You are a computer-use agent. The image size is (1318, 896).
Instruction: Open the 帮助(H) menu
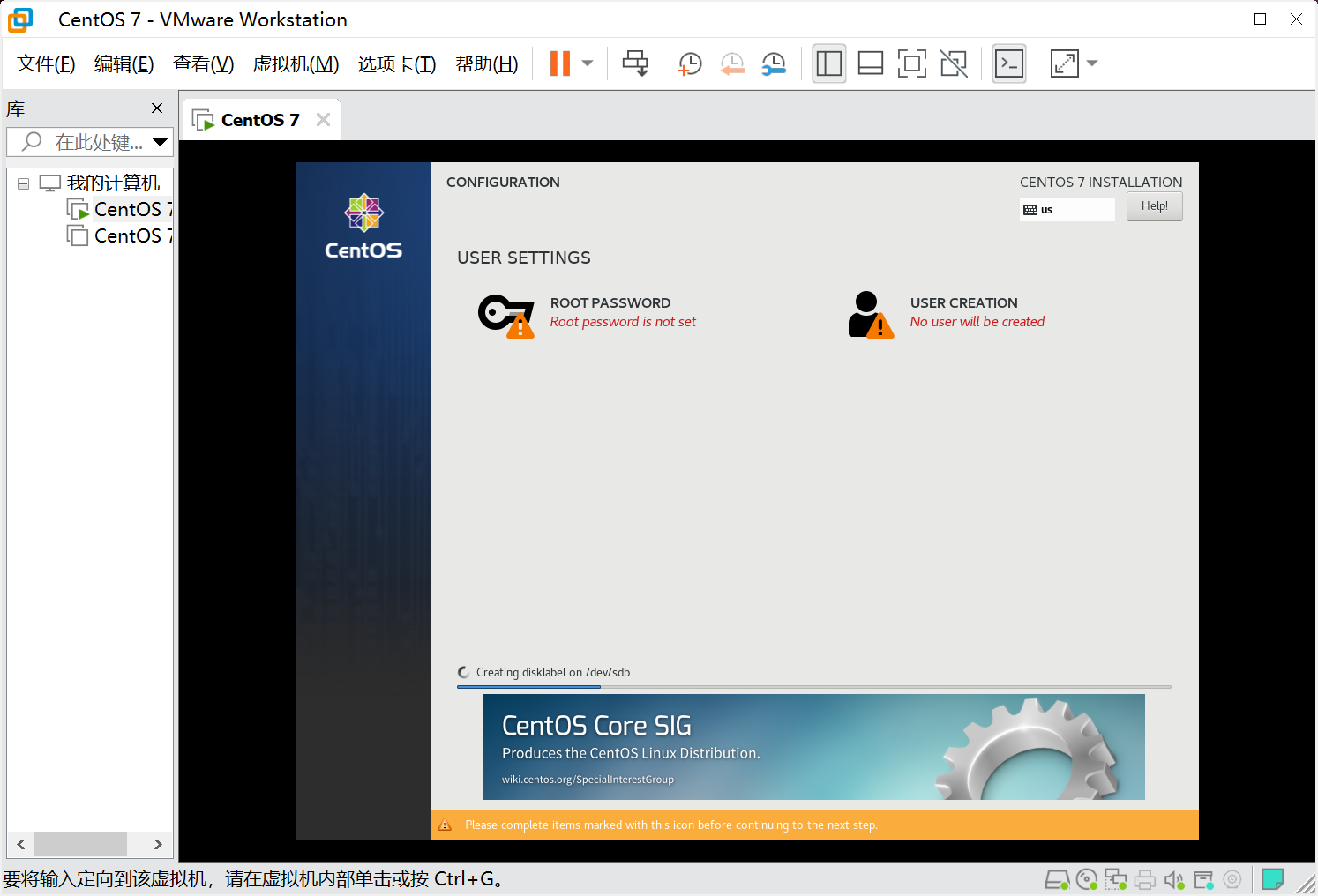point(486,63)
